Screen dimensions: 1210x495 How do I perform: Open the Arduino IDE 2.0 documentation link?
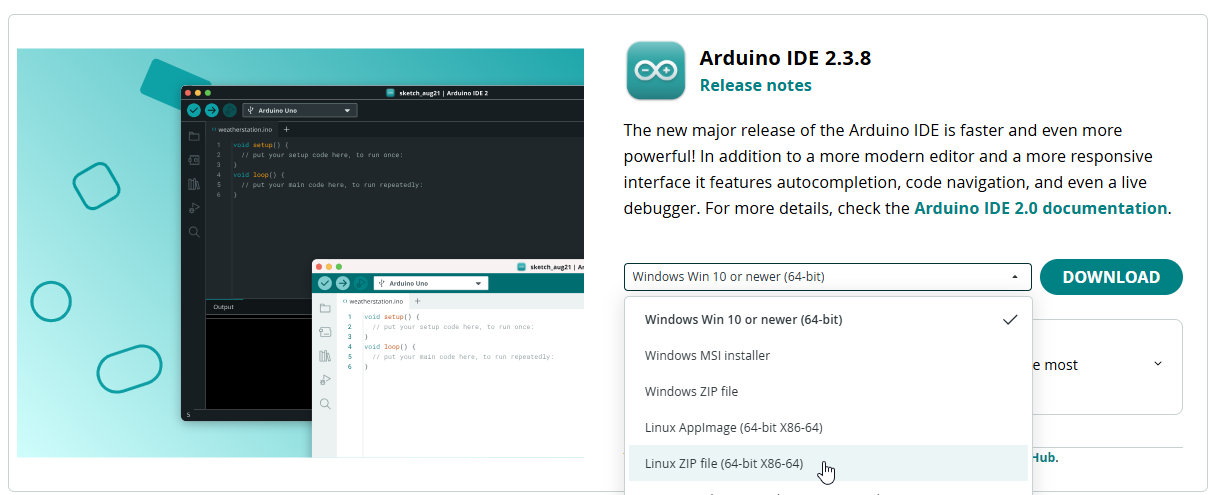point(1041,208)
